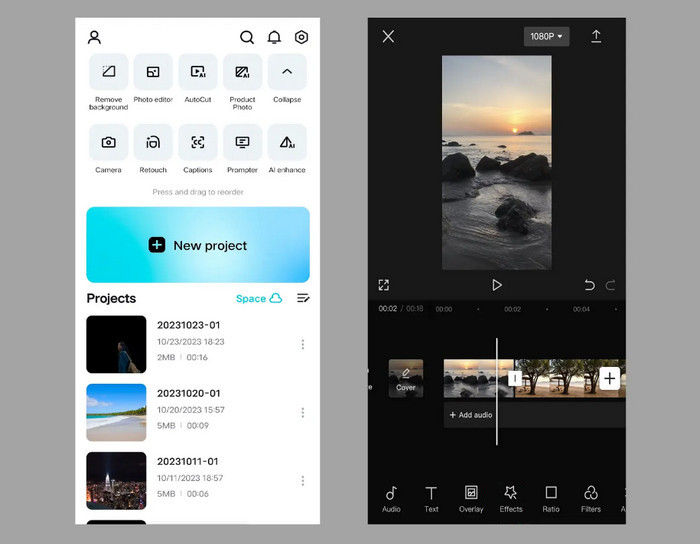Screen dimensions: 700x544
Task: Select the 20231023-01 project title
Action: [188, 325]
